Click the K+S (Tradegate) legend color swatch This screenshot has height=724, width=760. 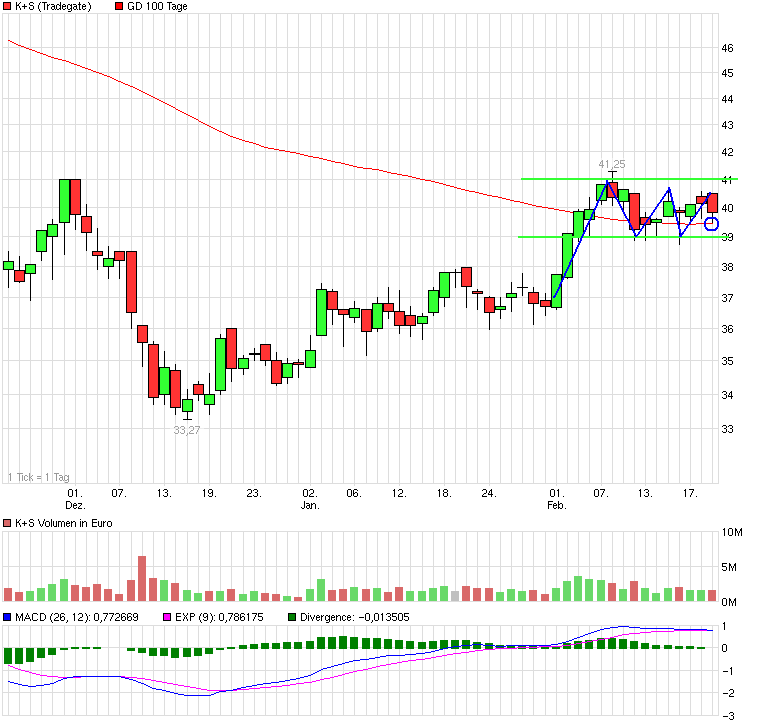click(x=7, y=6)
